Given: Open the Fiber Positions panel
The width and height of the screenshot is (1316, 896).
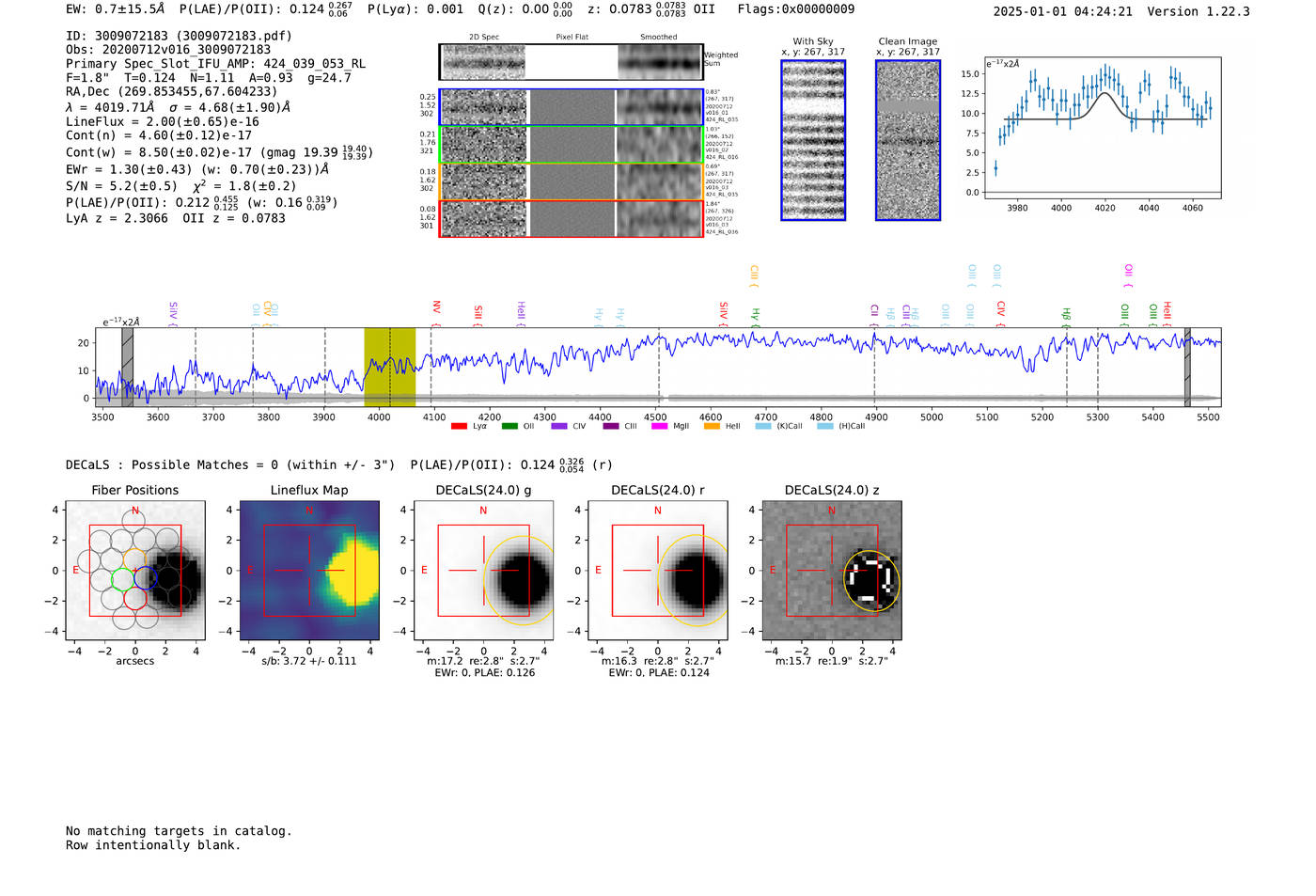Looking at the screenshot, I should 135,570.
